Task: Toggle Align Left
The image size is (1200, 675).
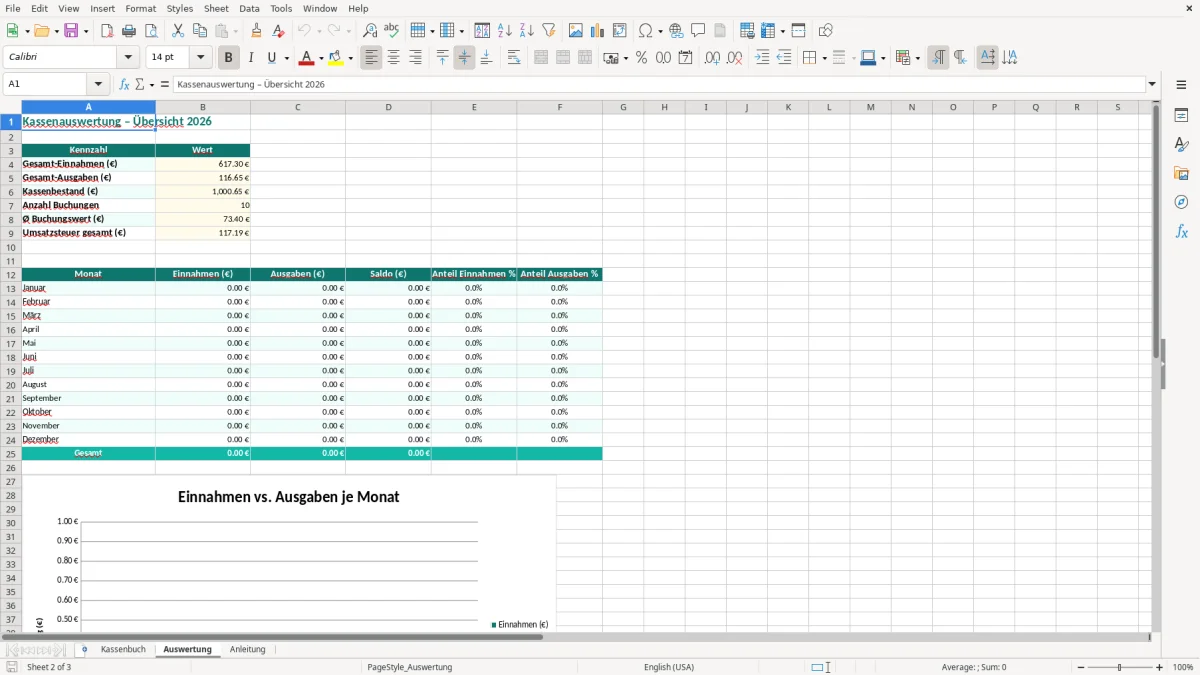Action: click(371, 58)
